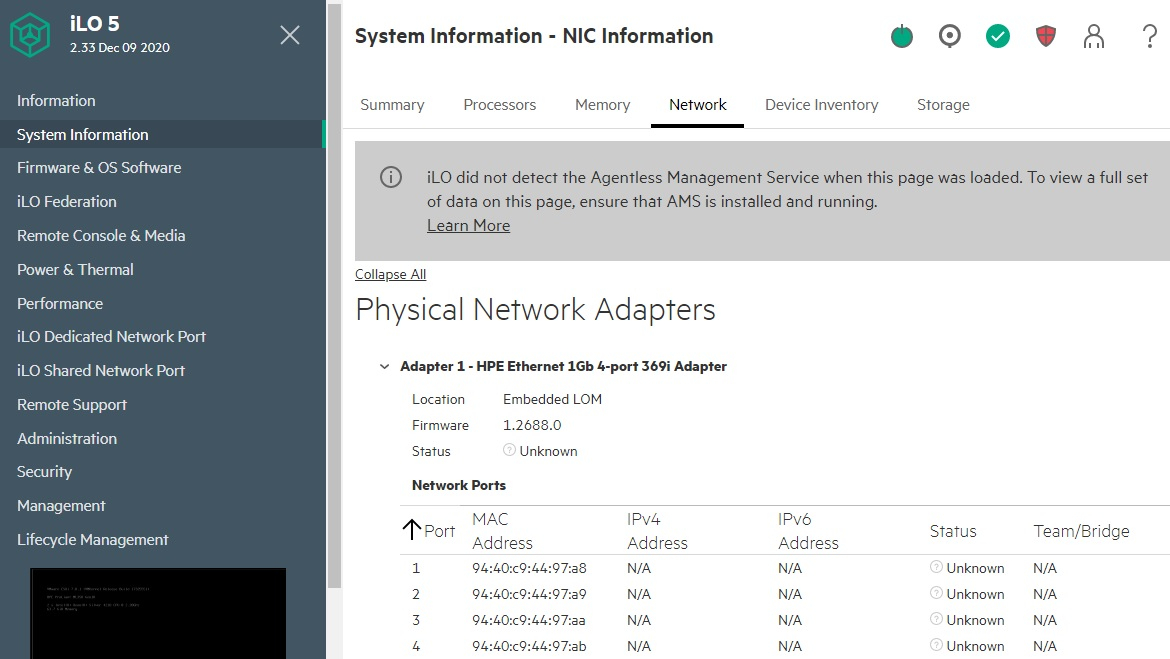Click the user session icon
Screen dimensions: 1170x659
coord(1093,36)
